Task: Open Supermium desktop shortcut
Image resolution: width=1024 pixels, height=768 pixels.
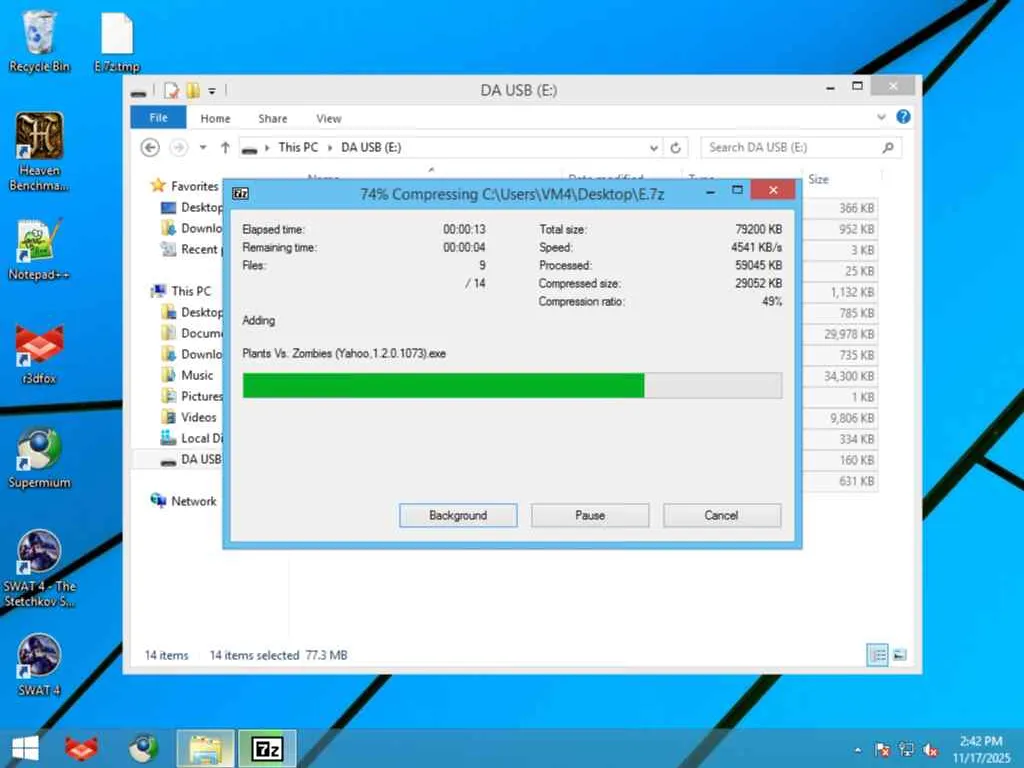Action: [39, 458]
